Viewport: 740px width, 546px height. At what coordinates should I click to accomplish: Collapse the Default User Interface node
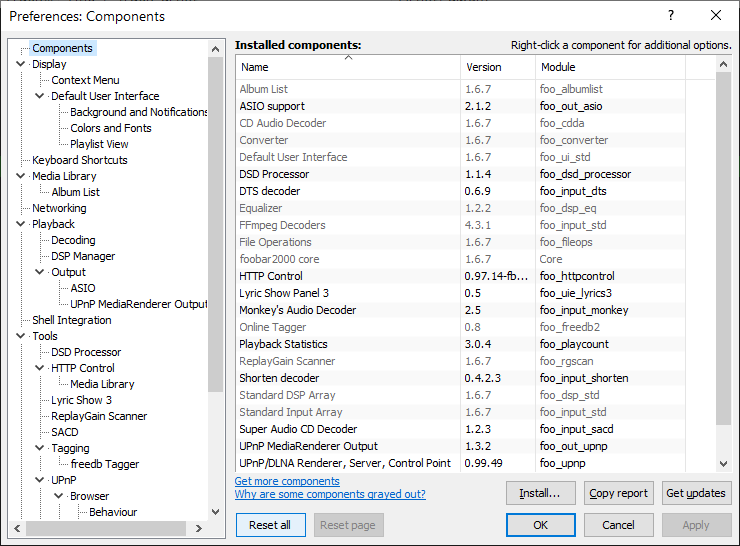[x=40, y=96]
